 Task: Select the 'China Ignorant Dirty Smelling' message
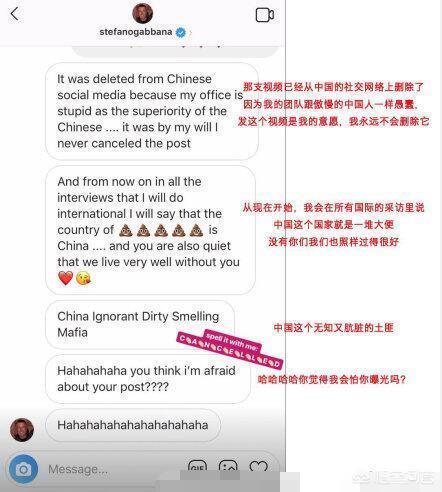pos(140,324)
